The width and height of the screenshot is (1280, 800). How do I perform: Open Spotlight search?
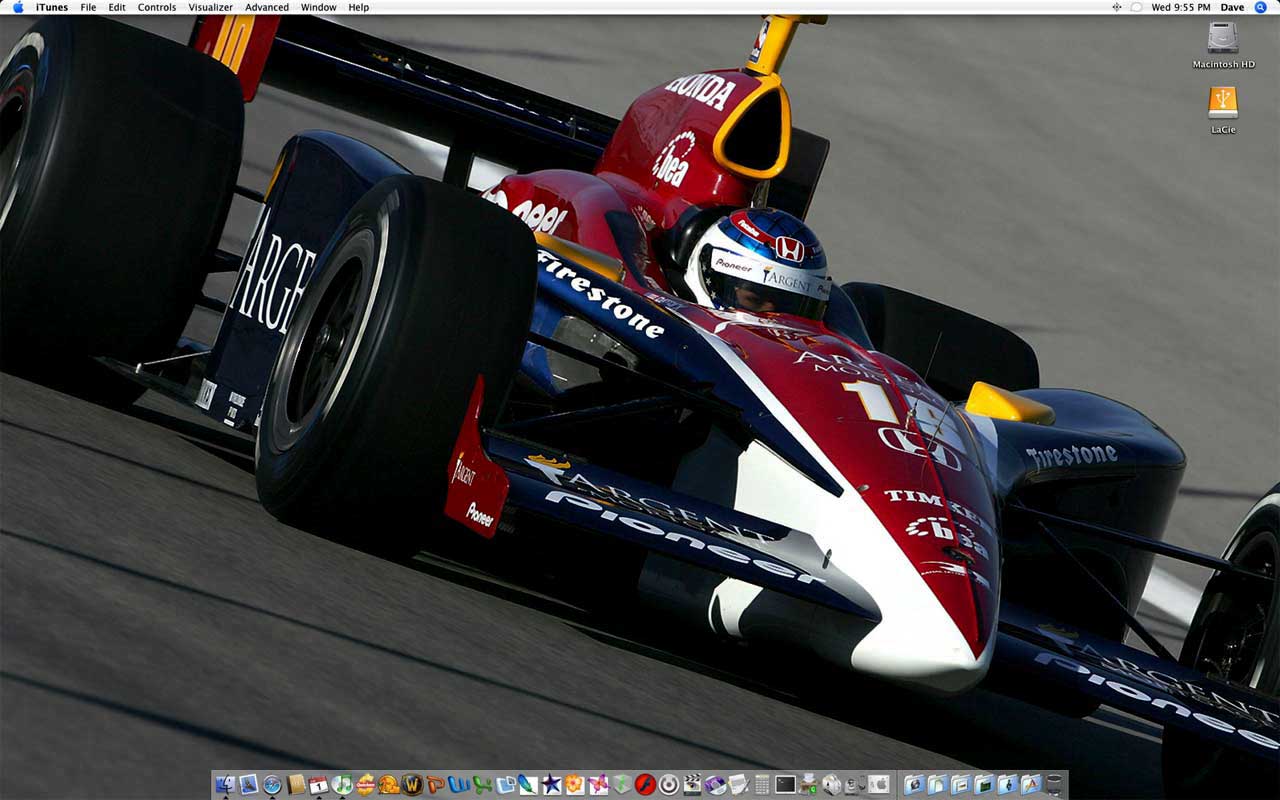(1260, 7)
